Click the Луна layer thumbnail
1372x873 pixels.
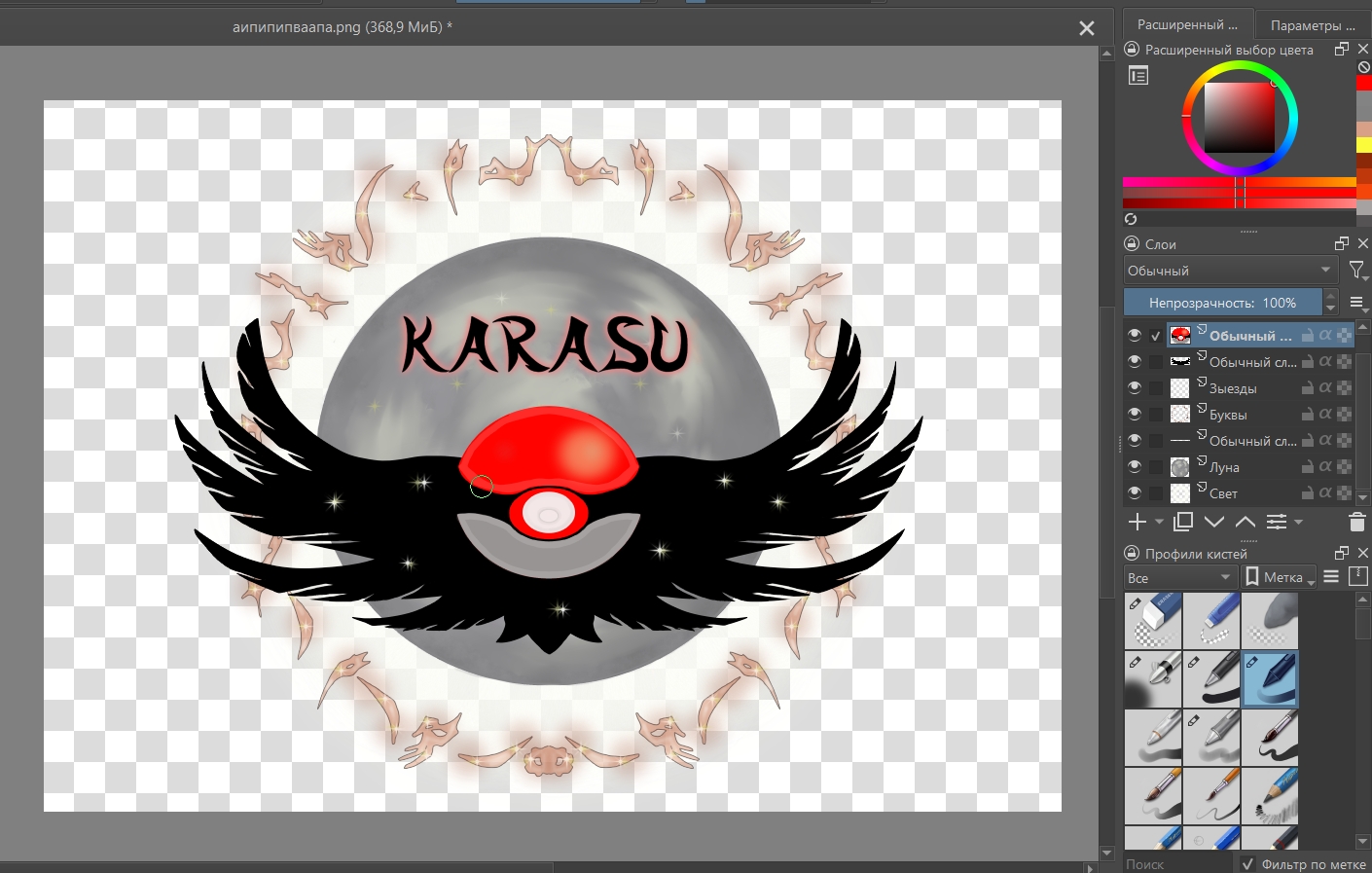pyautogui.click(x=1180, y=467)
